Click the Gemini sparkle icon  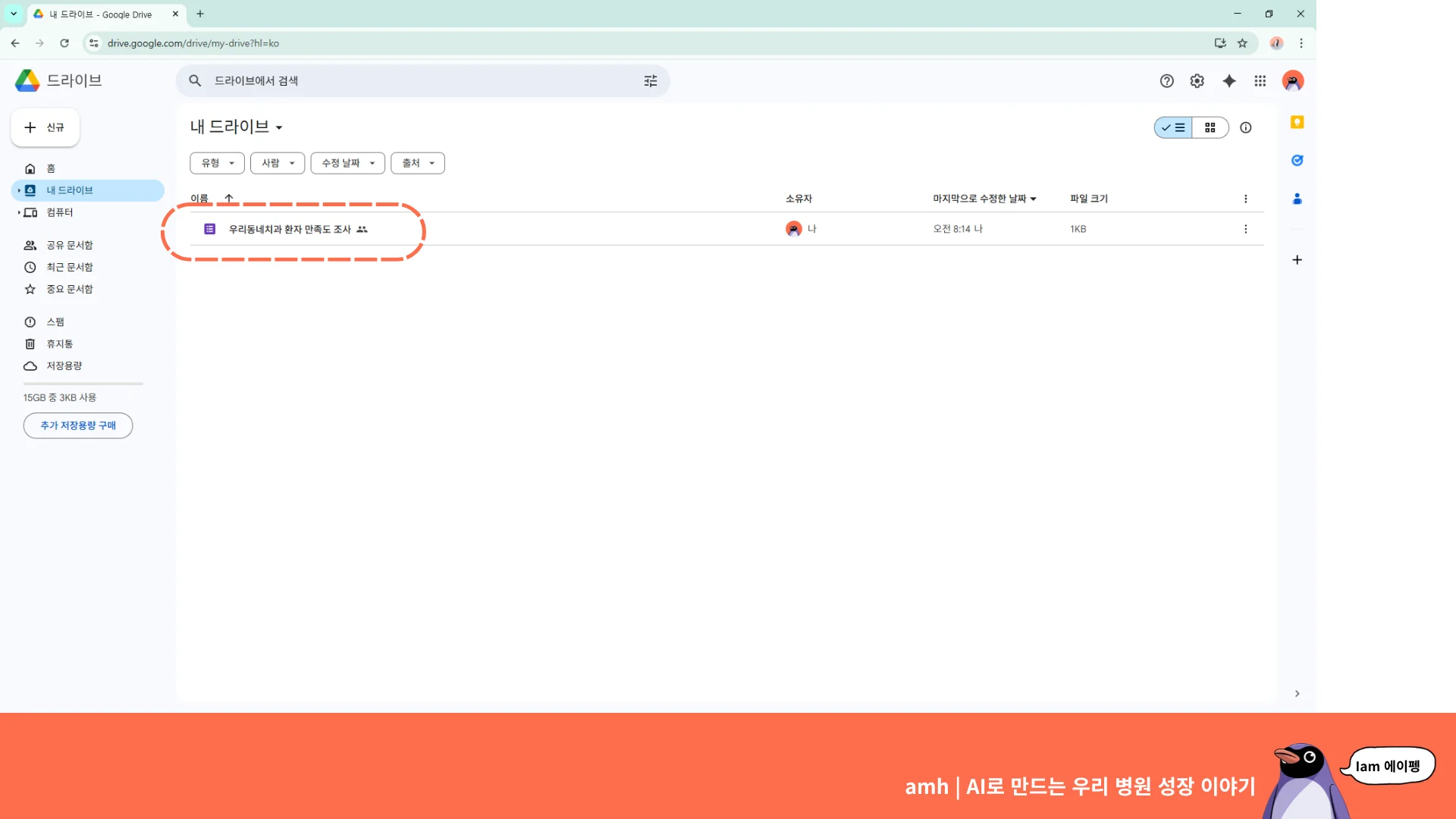[1228, 81]
